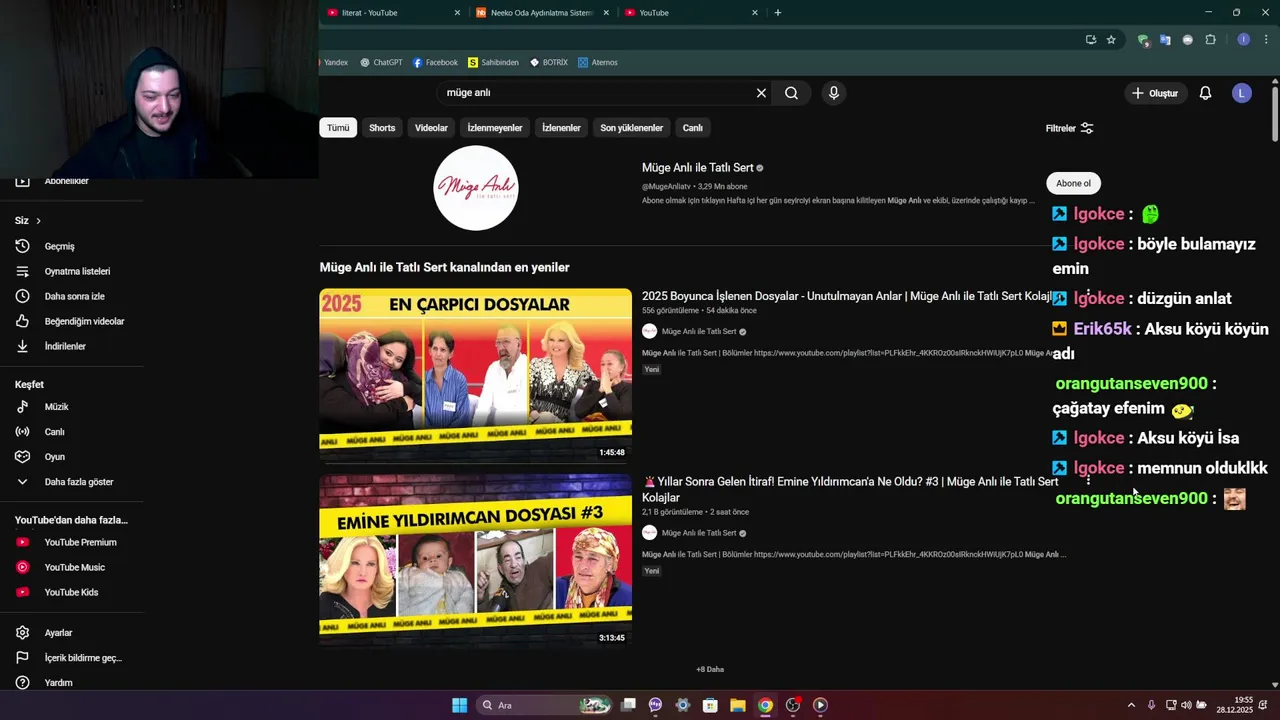Show hidden tray icons chevron
1280x720 pixels.
(x=1131, y=705)
